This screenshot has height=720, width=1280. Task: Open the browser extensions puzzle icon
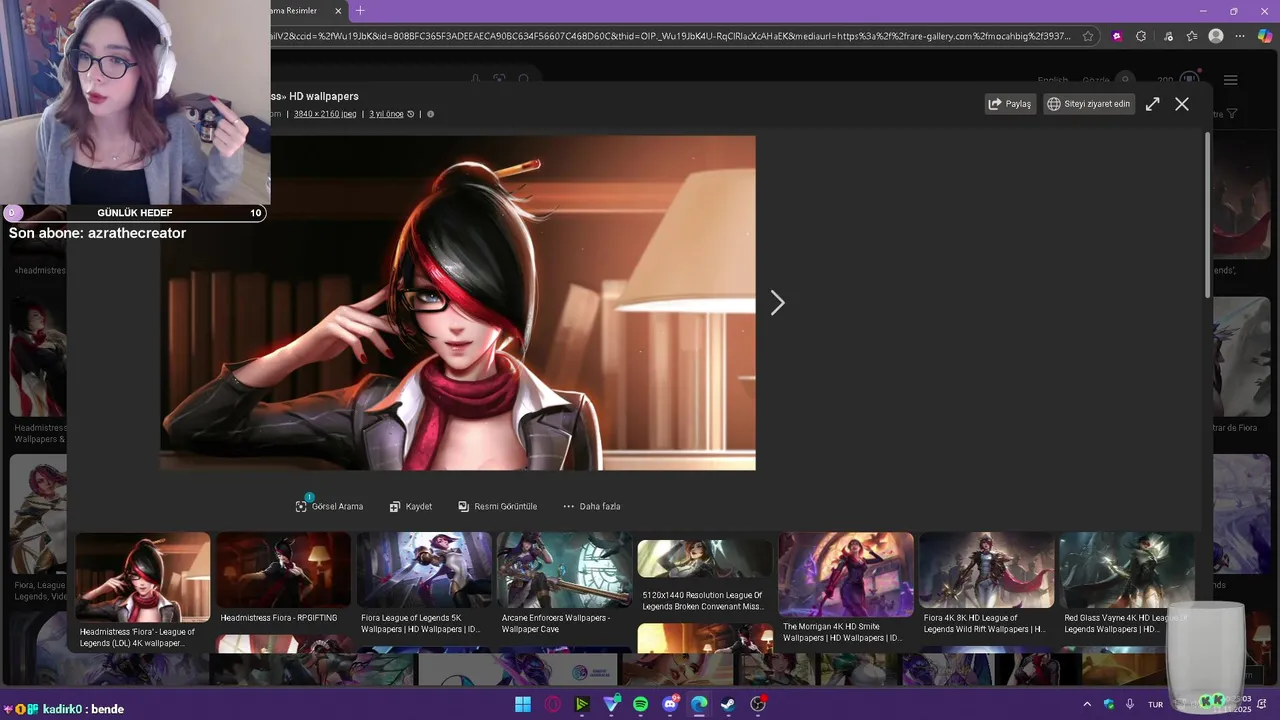[x=1141, y=36]
